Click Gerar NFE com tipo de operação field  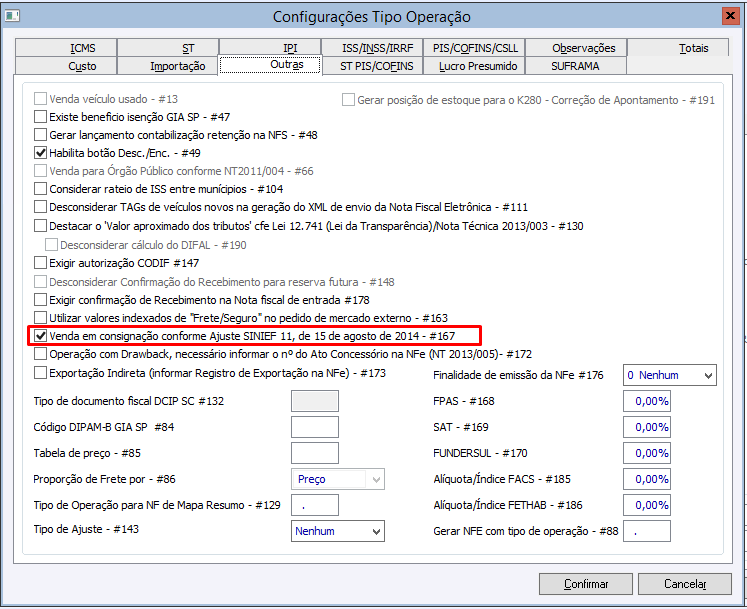(x=646, y=531)
